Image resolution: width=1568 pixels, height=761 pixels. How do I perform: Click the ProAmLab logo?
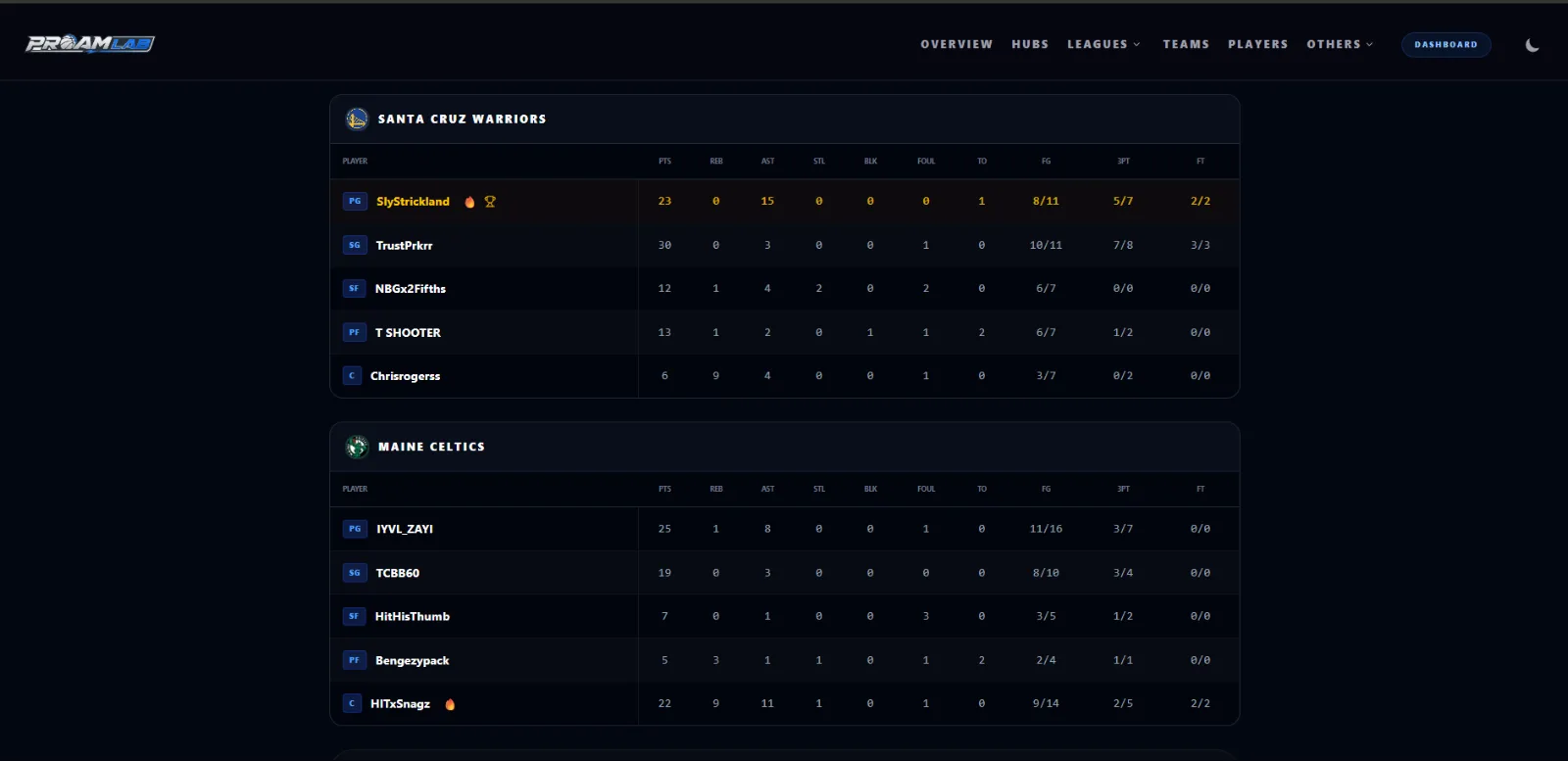[x=90, y=44]
